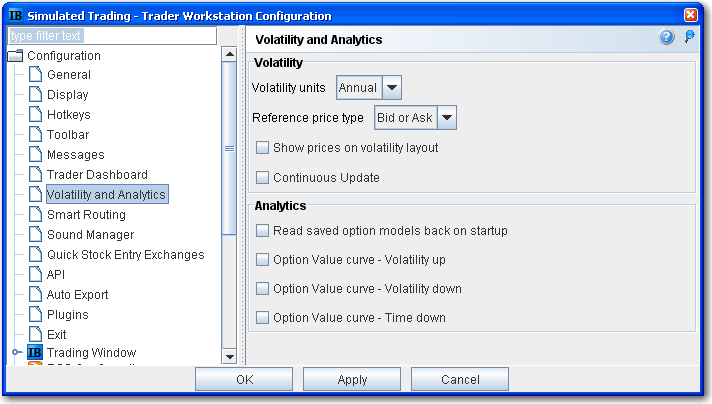Click the Configuration folder icon
This screenshot has width=712, height=404.
click(15, 56)
